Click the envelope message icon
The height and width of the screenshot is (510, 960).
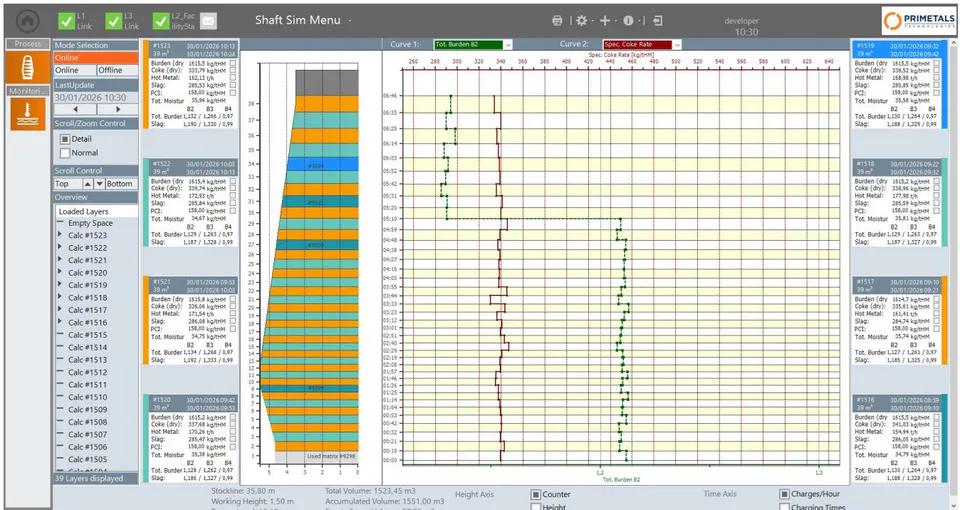click(x=208, y=21)
